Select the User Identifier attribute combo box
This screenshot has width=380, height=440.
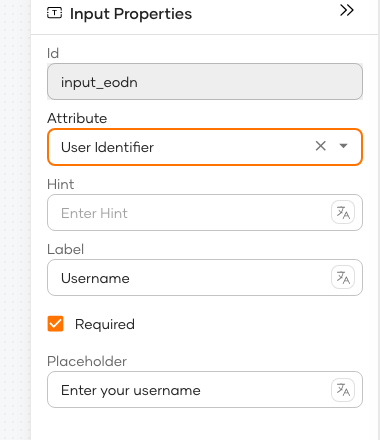(205, 147)
